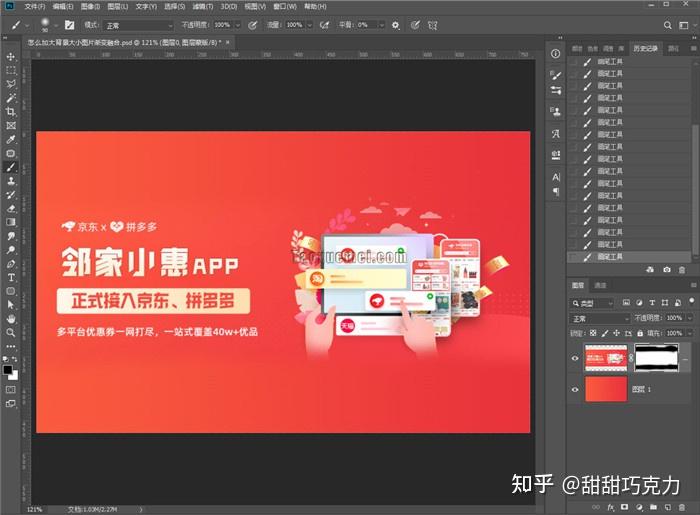700x515 pixels.
Task: Open the layer blend mode 正常 dropdown
Action: click(600, 319)
